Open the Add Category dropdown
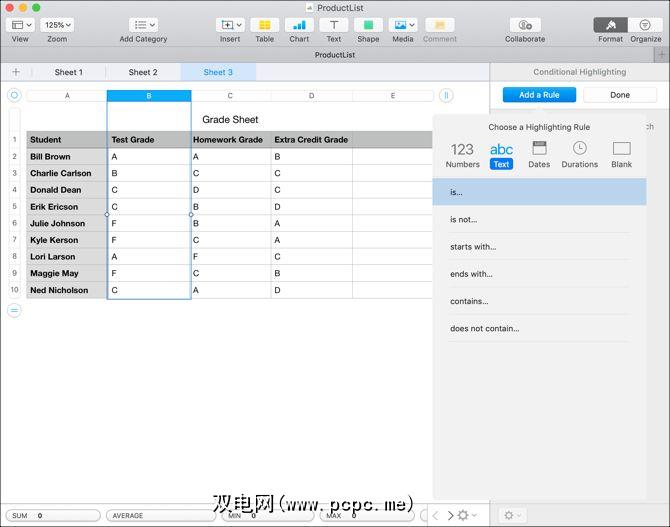Viewport: 670px width, 527px height. [143, 25]
